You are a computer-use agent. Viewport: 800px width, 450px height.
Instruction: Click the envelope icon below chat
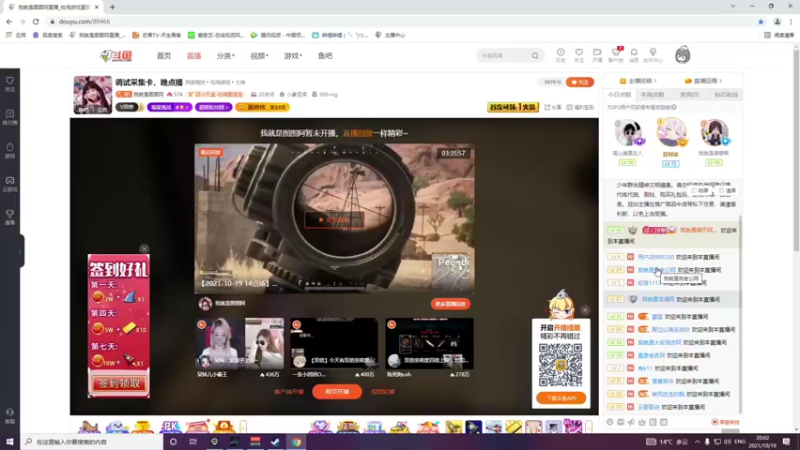click(620, 422)
